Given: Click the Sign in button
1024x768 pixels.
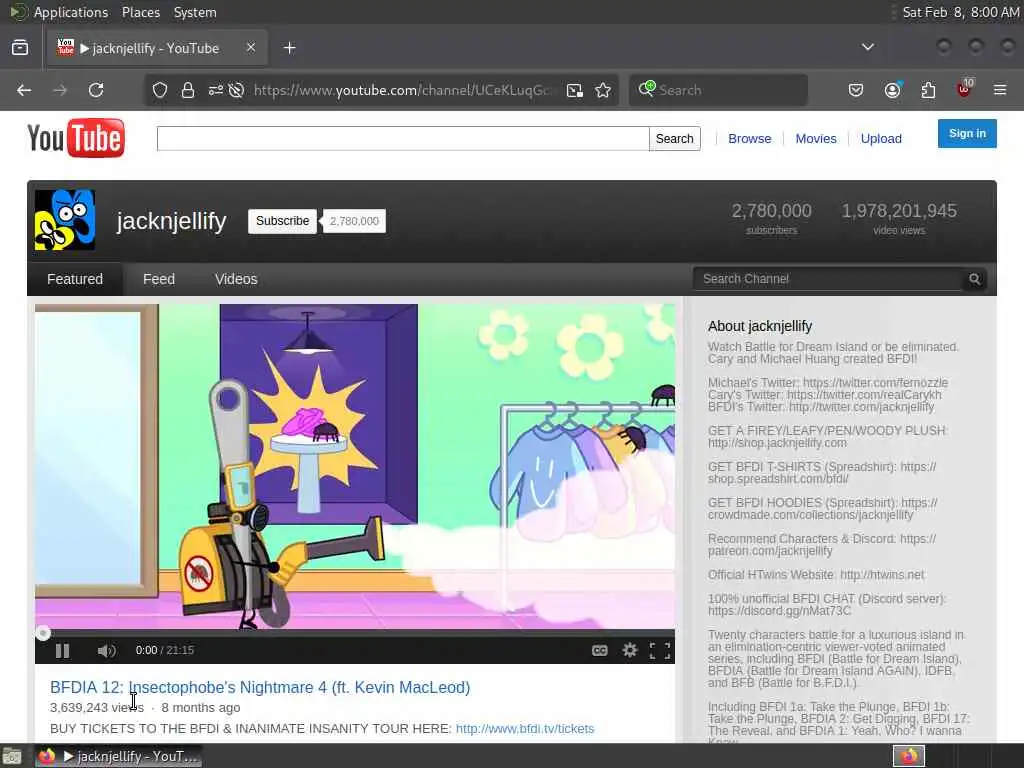Looking at the screenshot, I should tap(967, 133).
